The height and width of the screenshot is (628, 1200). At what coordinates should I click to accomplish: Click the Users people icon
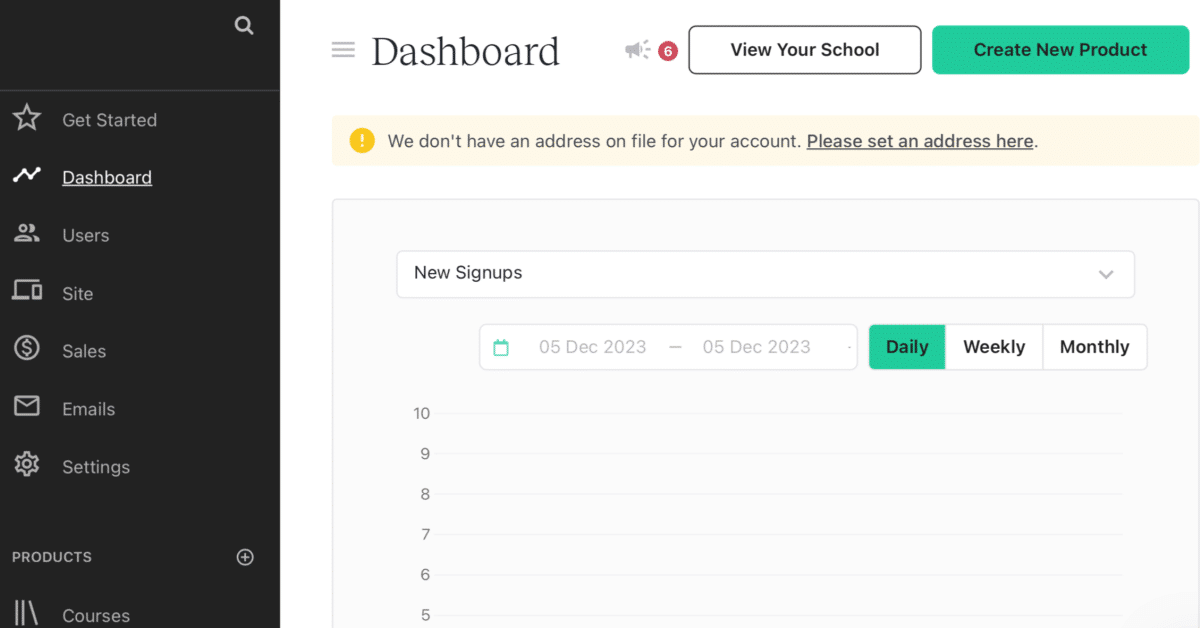point(27,234)
